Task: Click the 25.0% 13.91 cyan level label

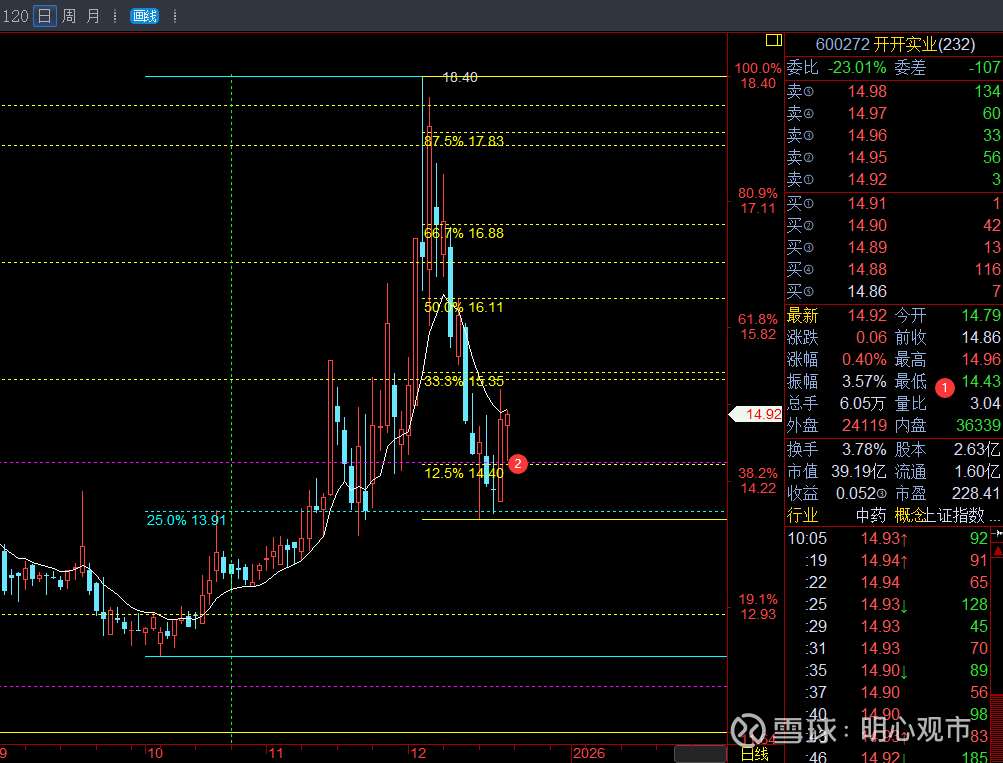Action: pos(186,521)
